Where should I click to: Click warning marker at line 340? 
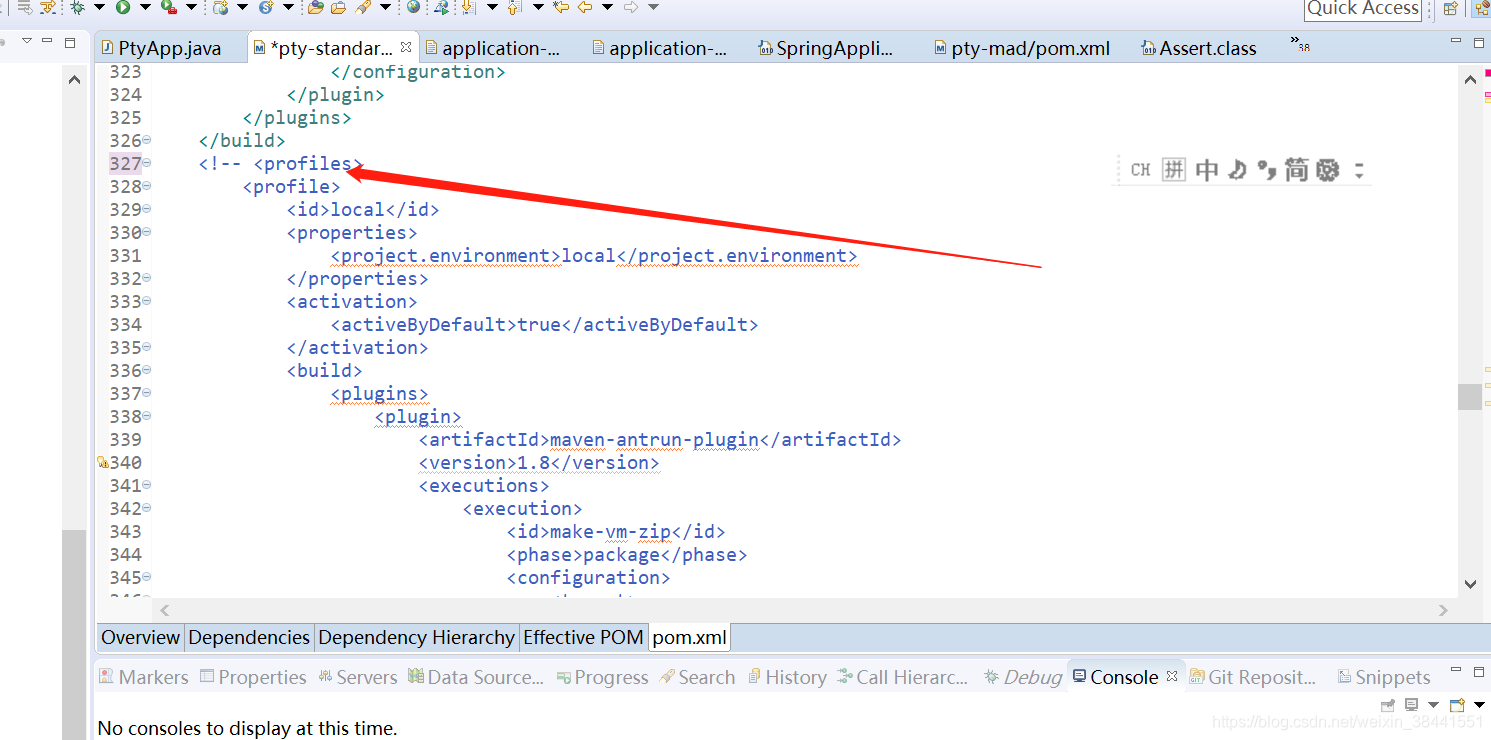[x=102, y=462]
